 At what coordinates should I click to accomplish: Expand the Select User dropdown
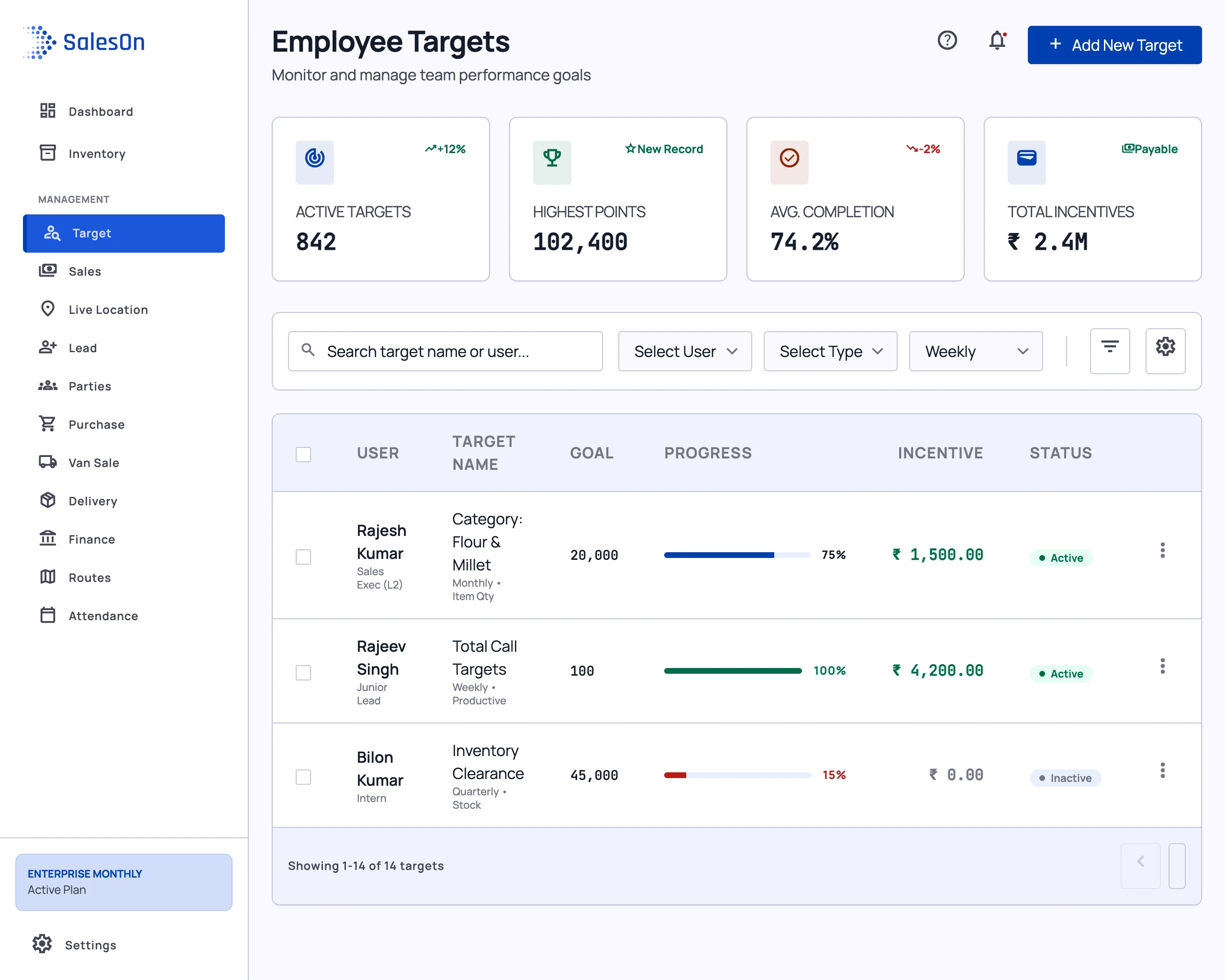[685, 351]
